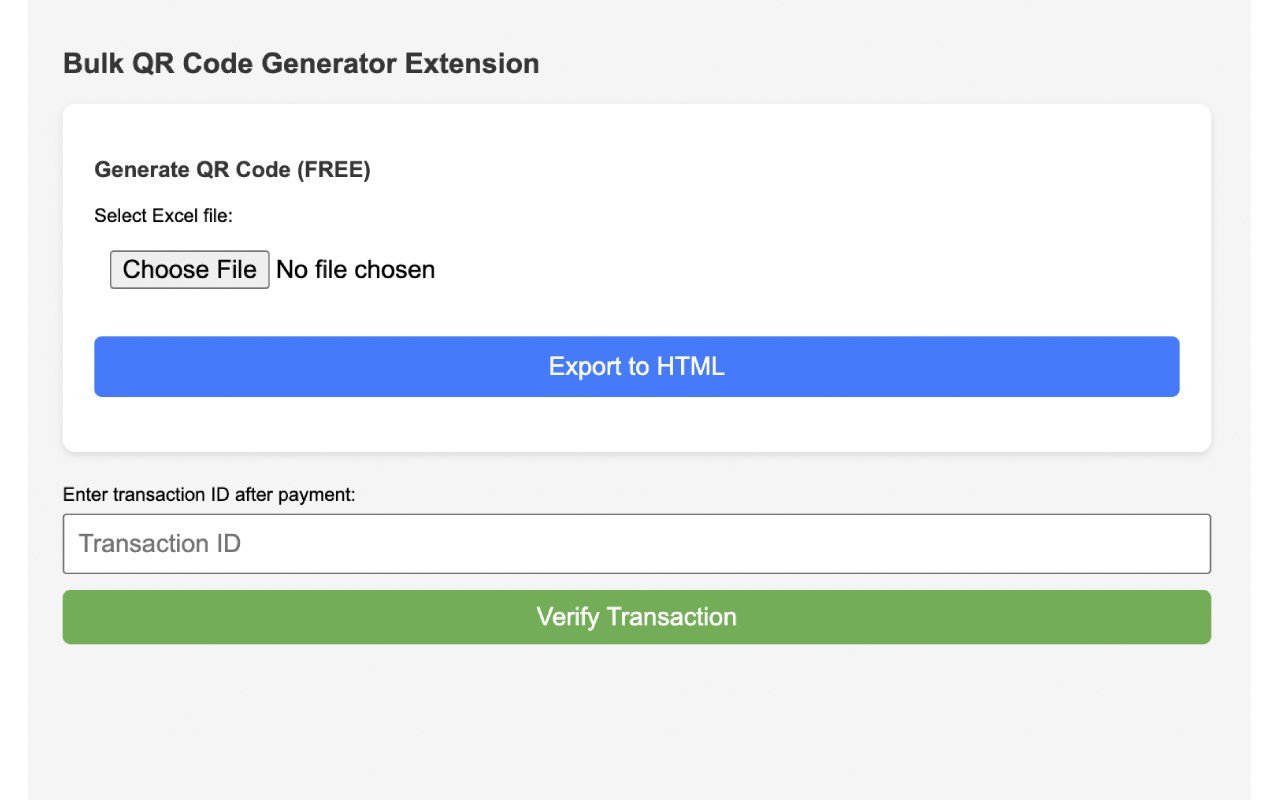The image size is (1280, 800).
Task: Verify the payment transaction
Action: point(636,617)
